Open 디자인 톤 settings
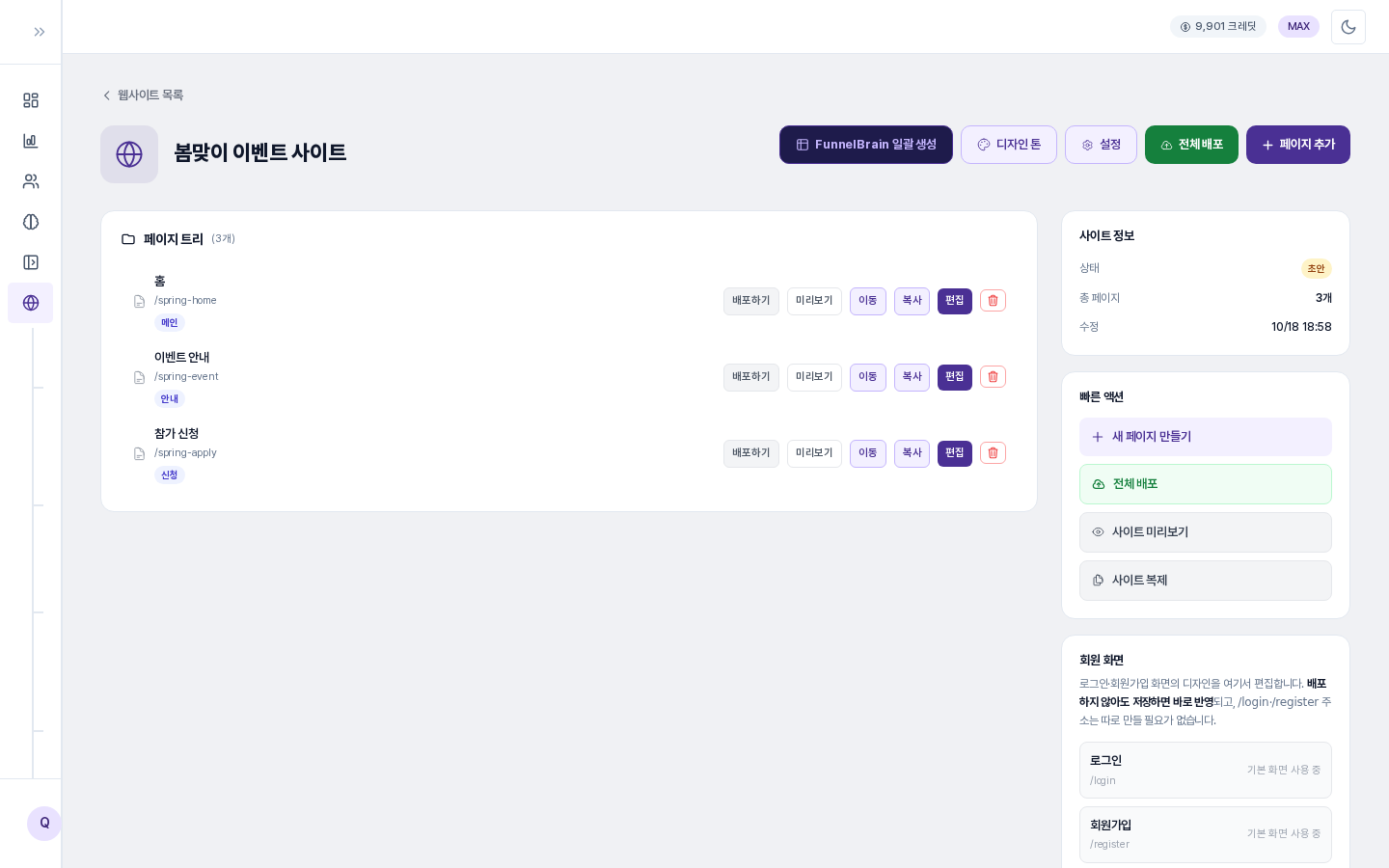Screen dimensions: 1389x868 tap(1009, 145)
